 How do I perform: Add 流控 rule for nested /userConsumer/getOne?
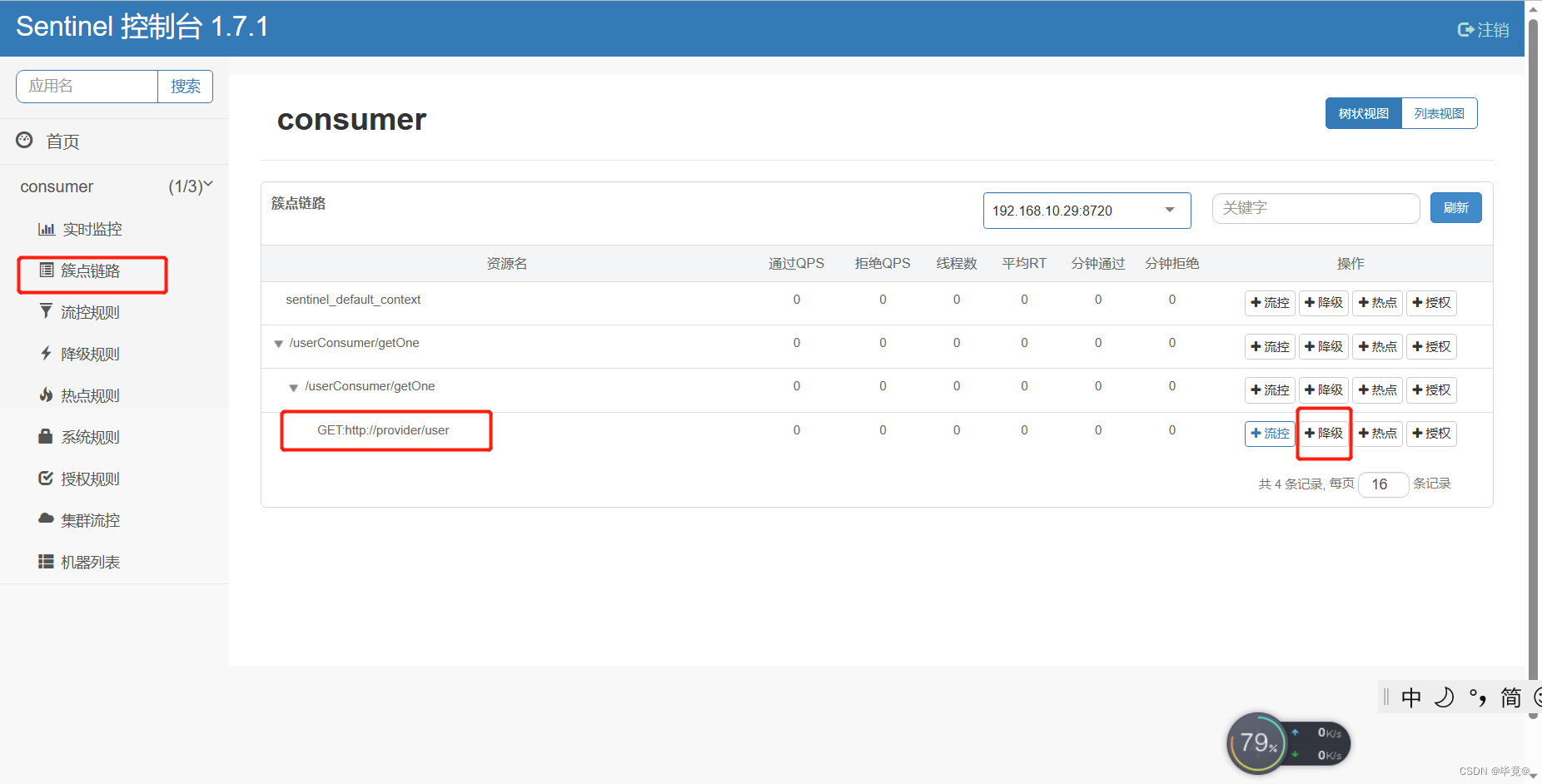click(1270, 390)
